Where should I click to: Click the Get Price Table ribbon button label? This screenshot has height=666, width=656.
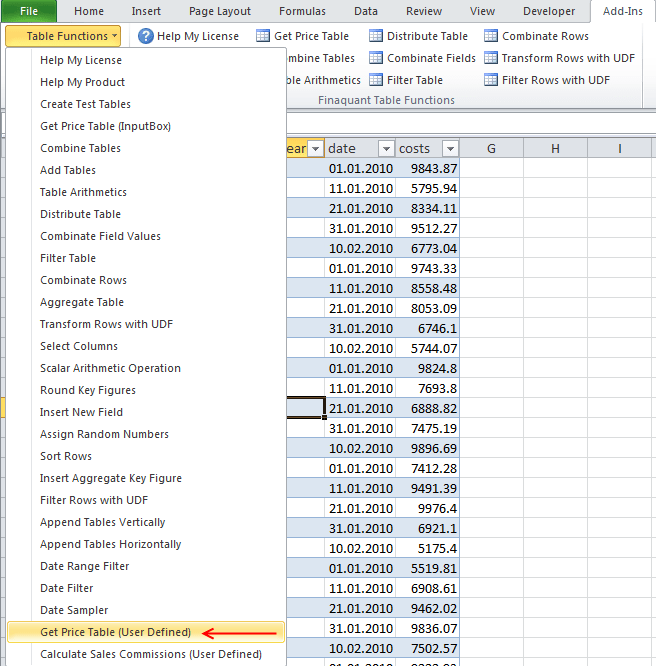(x=311, y=36)
